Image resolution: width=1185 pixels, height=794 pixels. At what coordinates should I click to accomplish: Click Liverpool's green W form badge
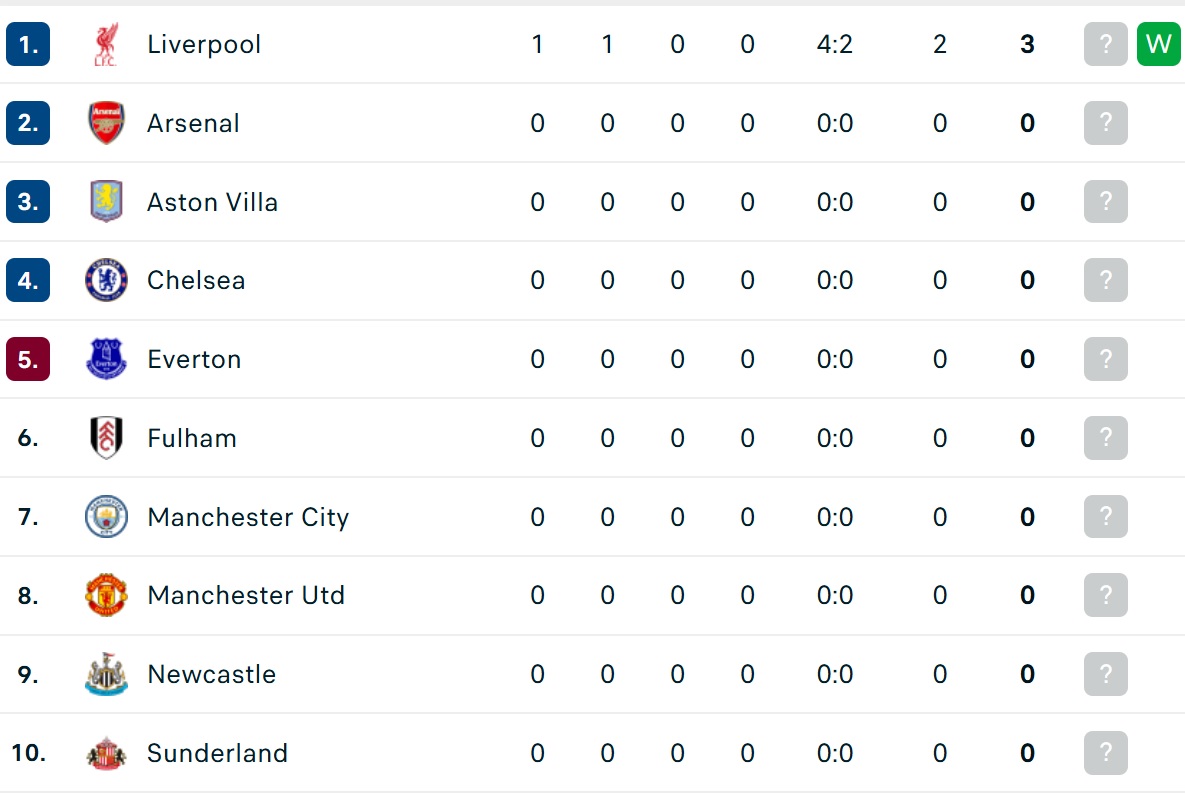pyautogui.click(x=1159, y=44)
